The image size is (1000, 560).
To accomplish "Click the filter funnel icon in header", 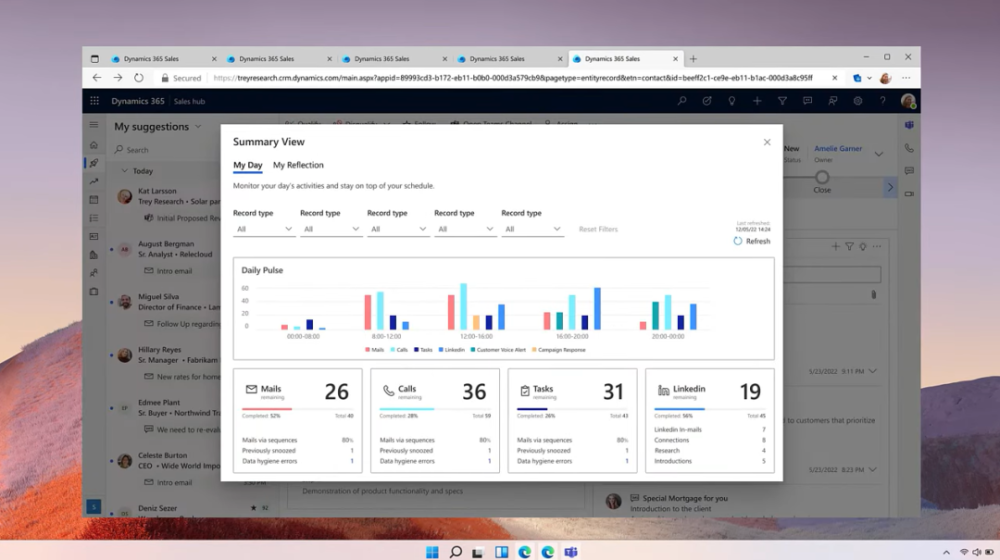I will coord(782,101).
